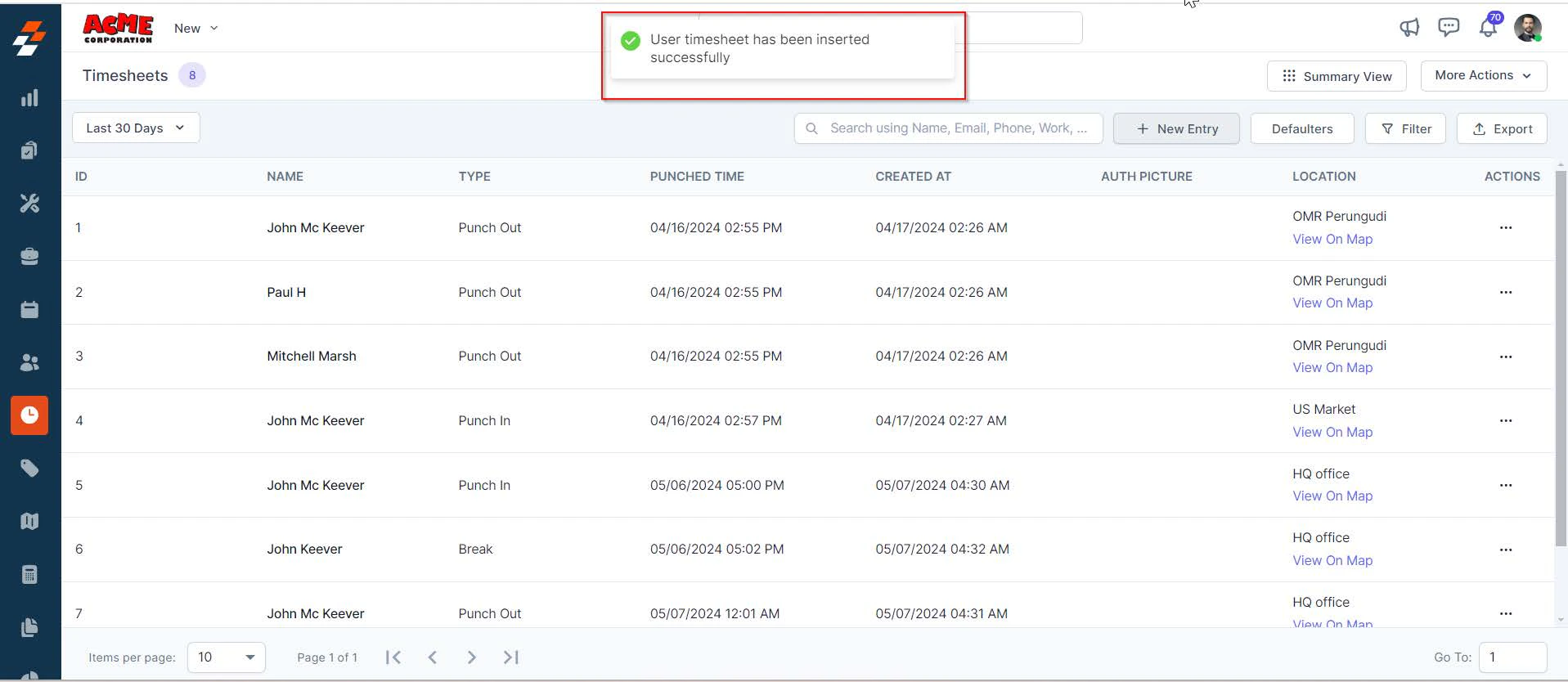Screen dimensions: 1568x682
Task: Sort by the NAME column header
Action: (285, 177)
